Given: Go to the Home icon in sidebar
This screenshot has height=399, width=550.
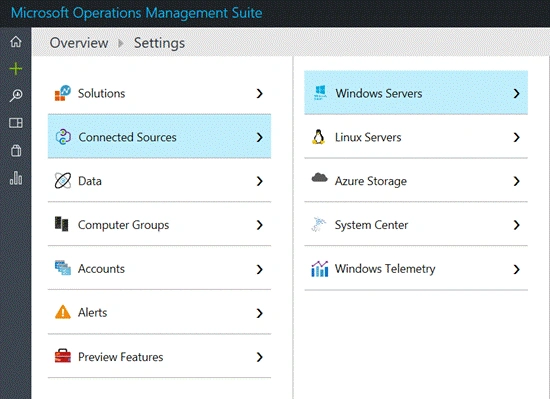Looking at the screenshot, I should pyautogui.click(x=16, y=41).
